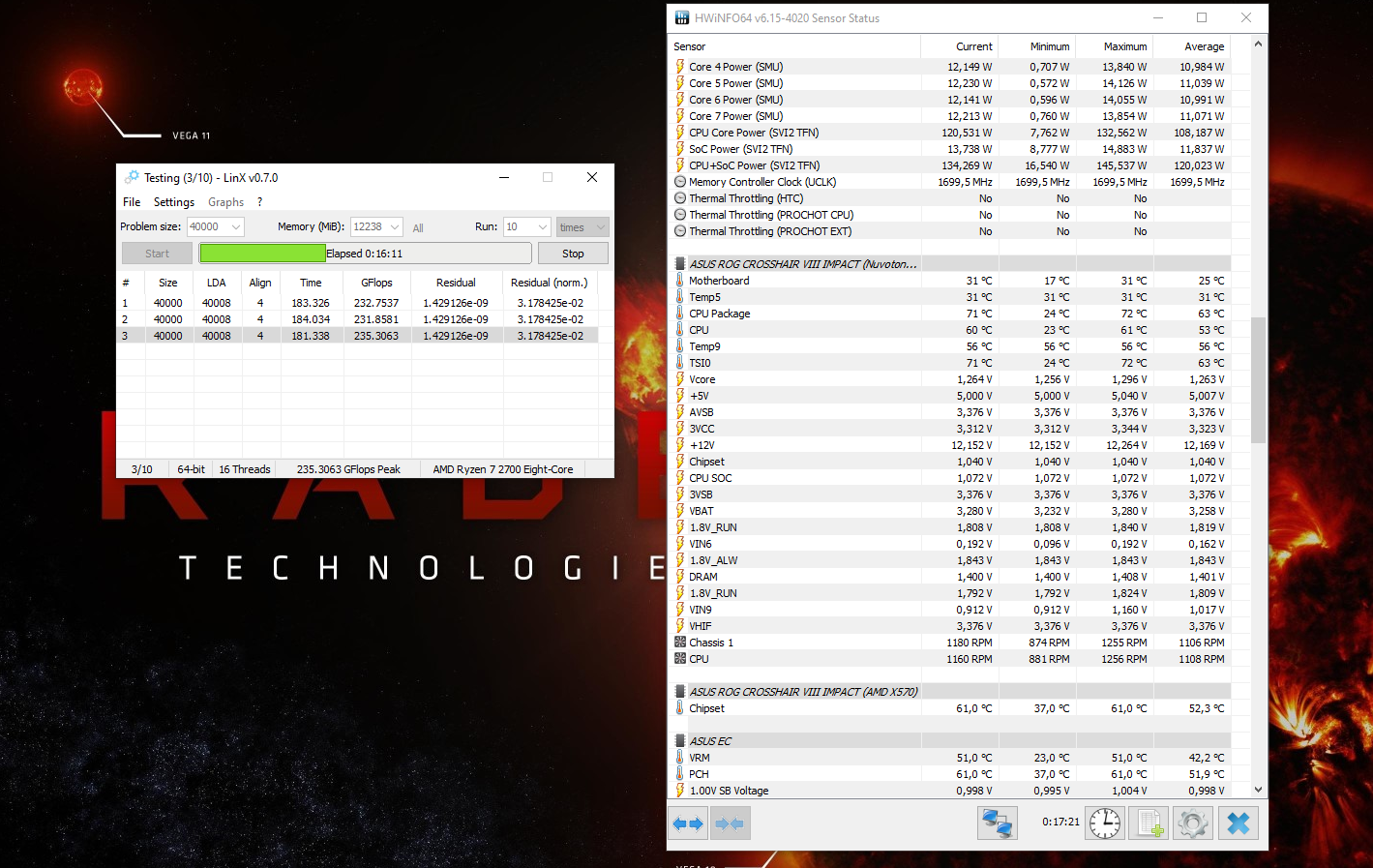This screenshot has height=868, width=1373.
Task: Open HWiNFO sensor settings gear icon
Action: 1193,823
